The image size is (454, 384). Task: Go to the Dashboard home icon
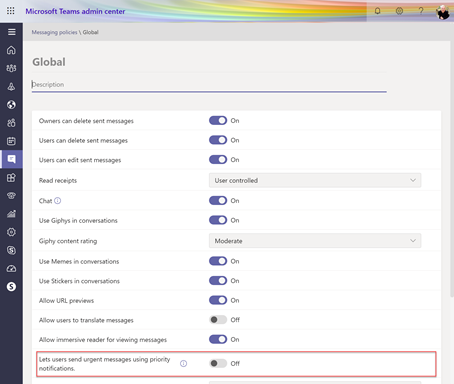pos(11,50)
